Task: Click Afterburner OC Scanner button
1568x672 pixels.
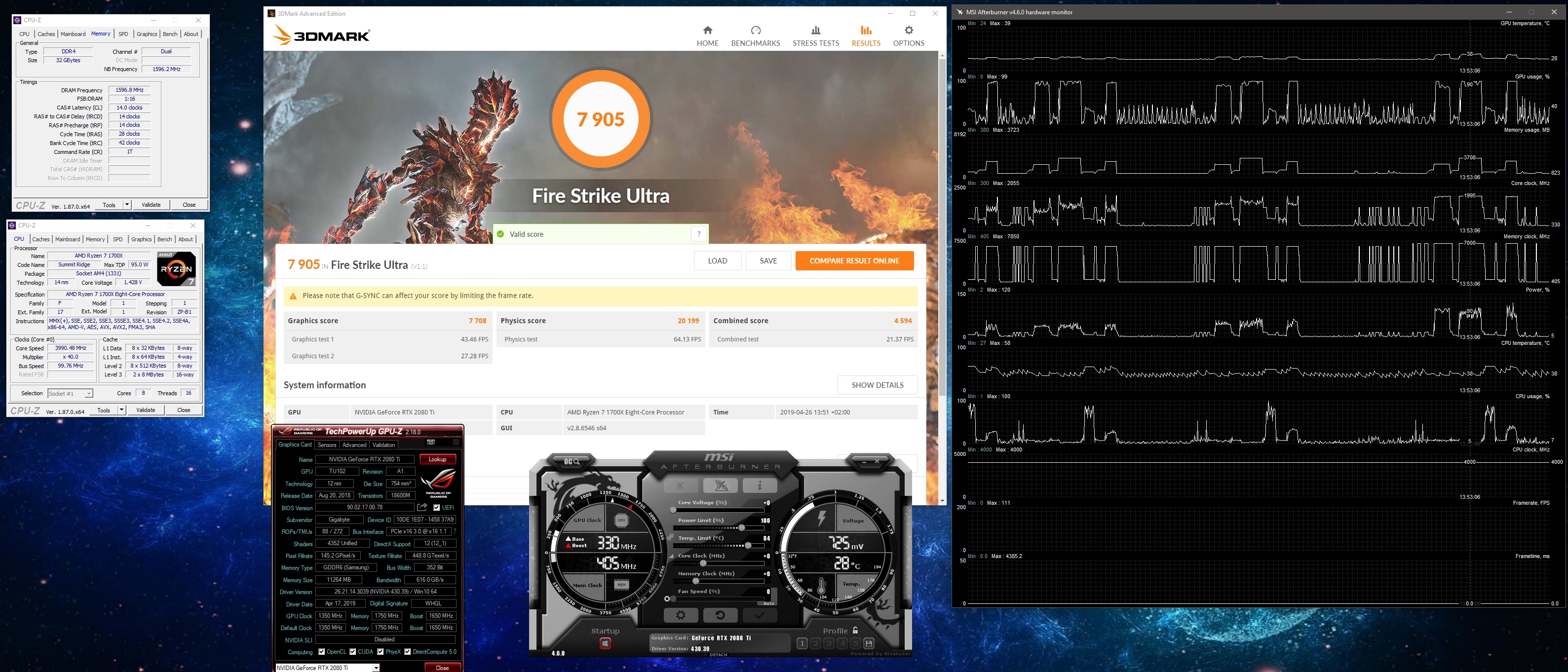Action: (572, 461)
